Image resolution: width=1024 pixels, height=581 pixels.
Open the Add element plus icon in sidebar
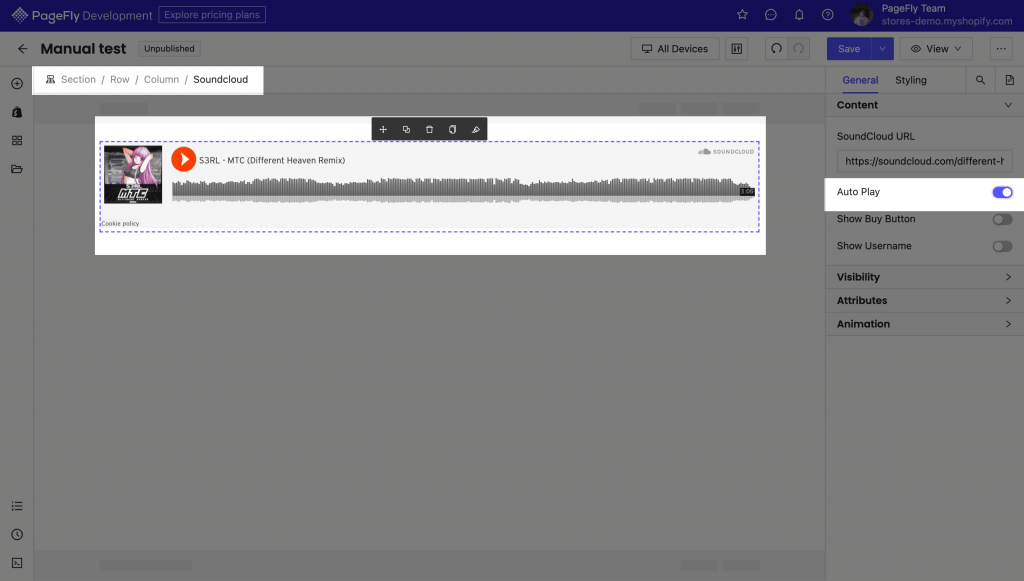click(x=17, y=84)
